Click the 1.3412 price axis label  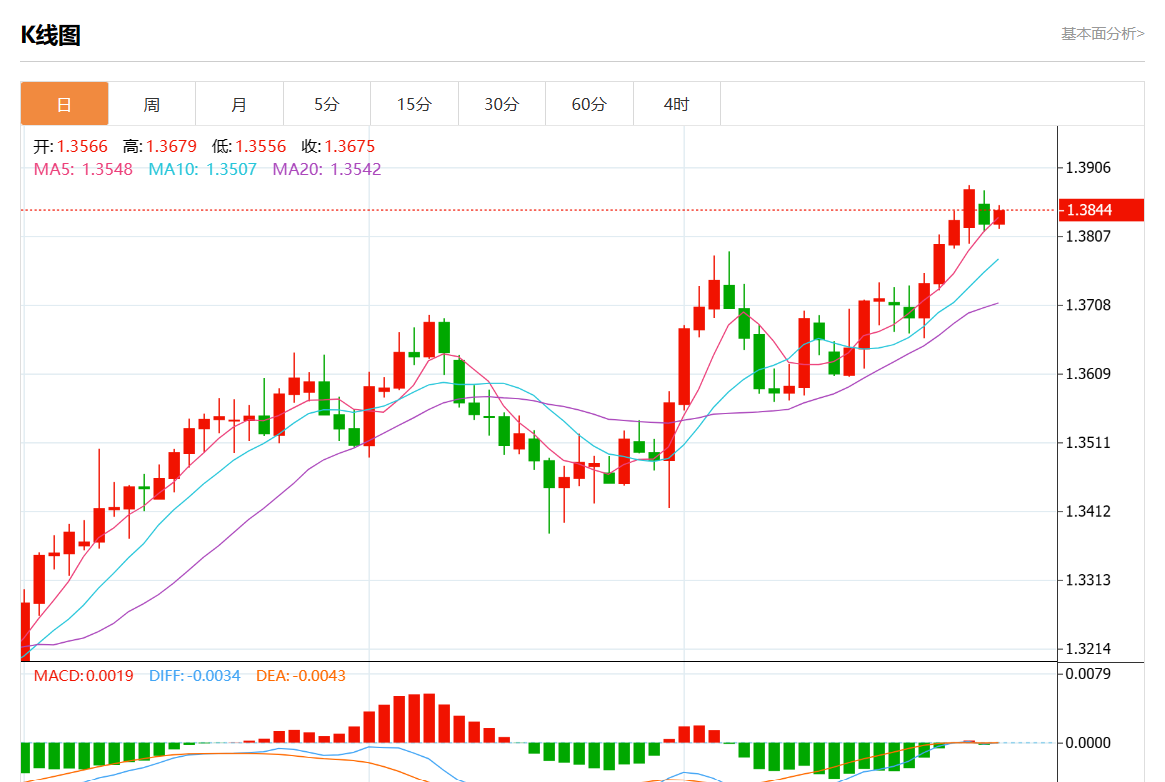[1088, 511]
